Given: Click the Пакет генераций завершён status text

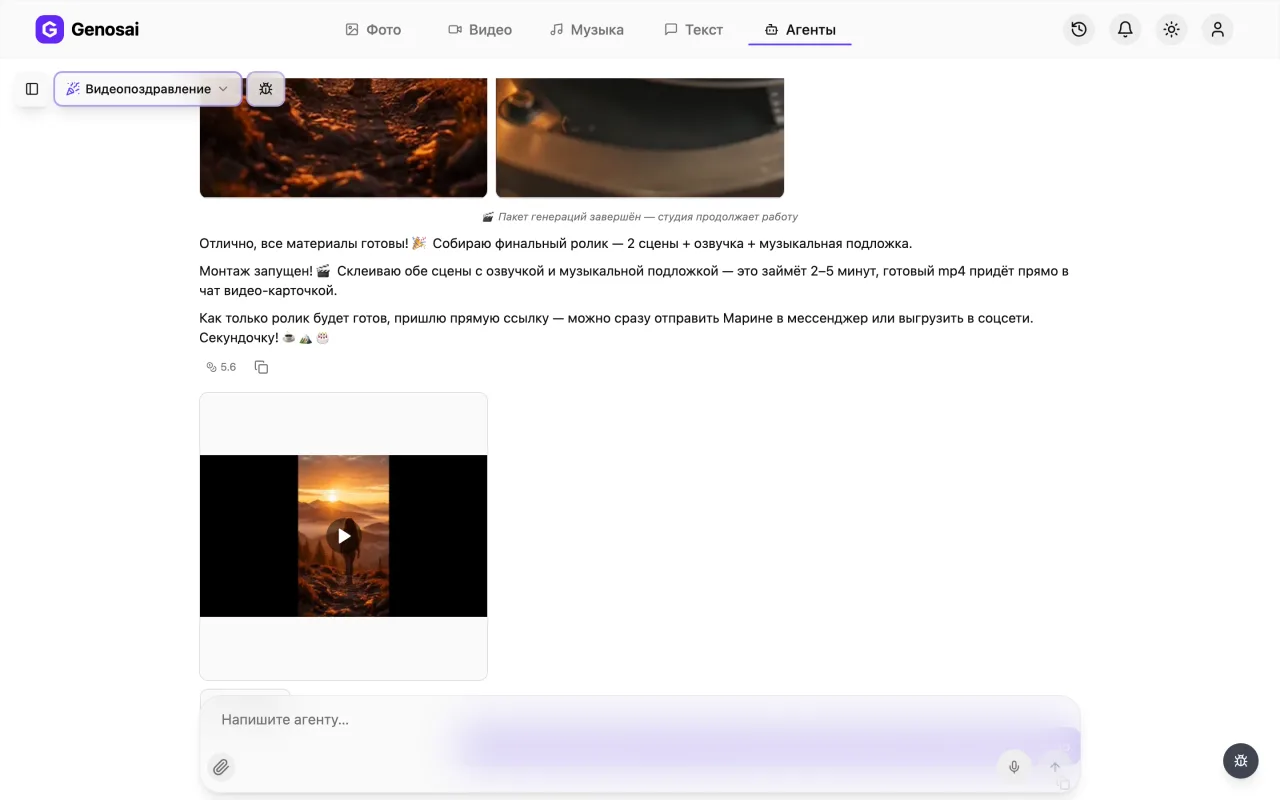Looking at the screenshot, I should coord(640,217).
